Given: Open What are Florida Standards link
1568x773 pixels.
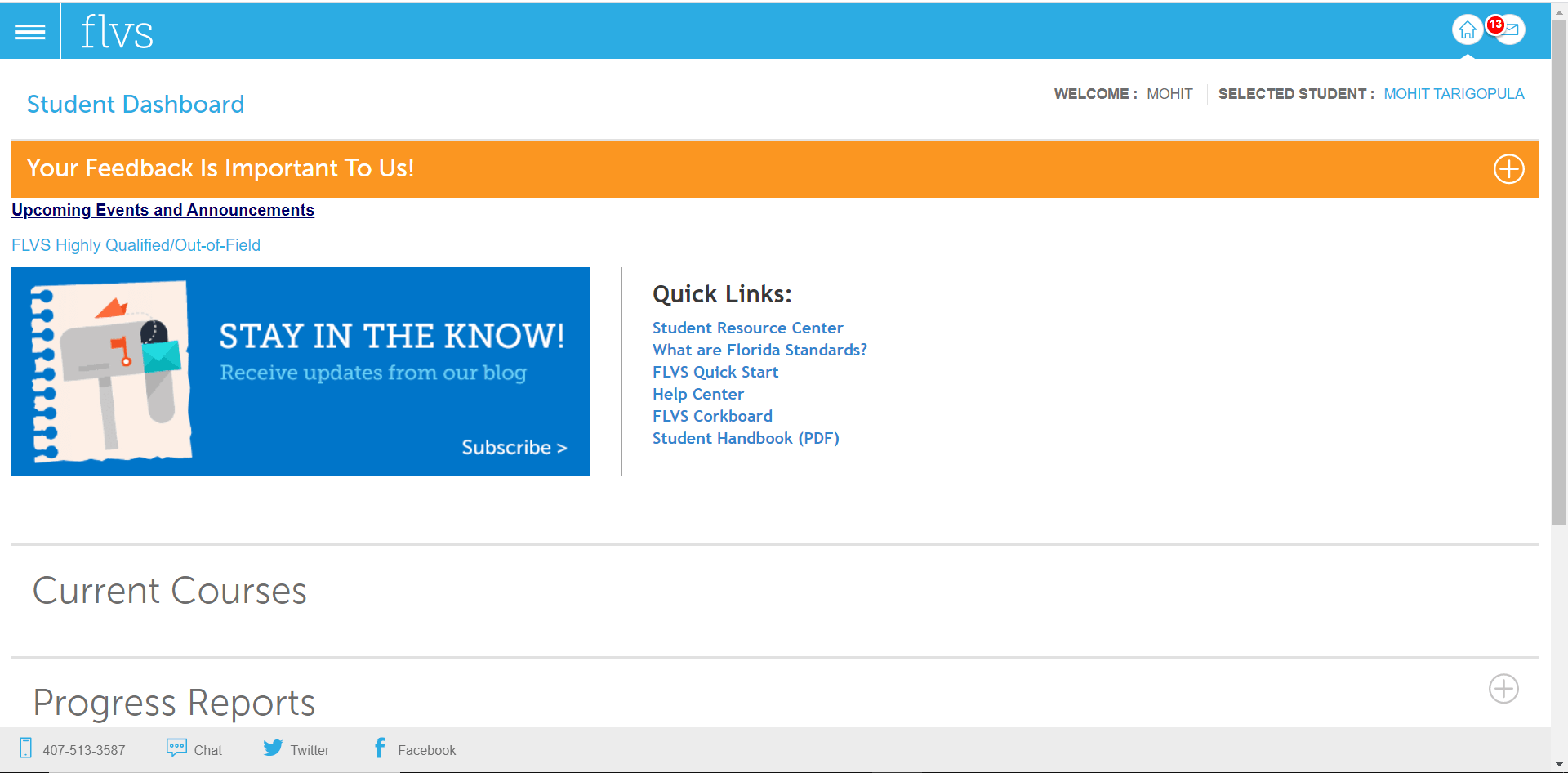Looking at the screenshot, I should [x=759, y=350].
